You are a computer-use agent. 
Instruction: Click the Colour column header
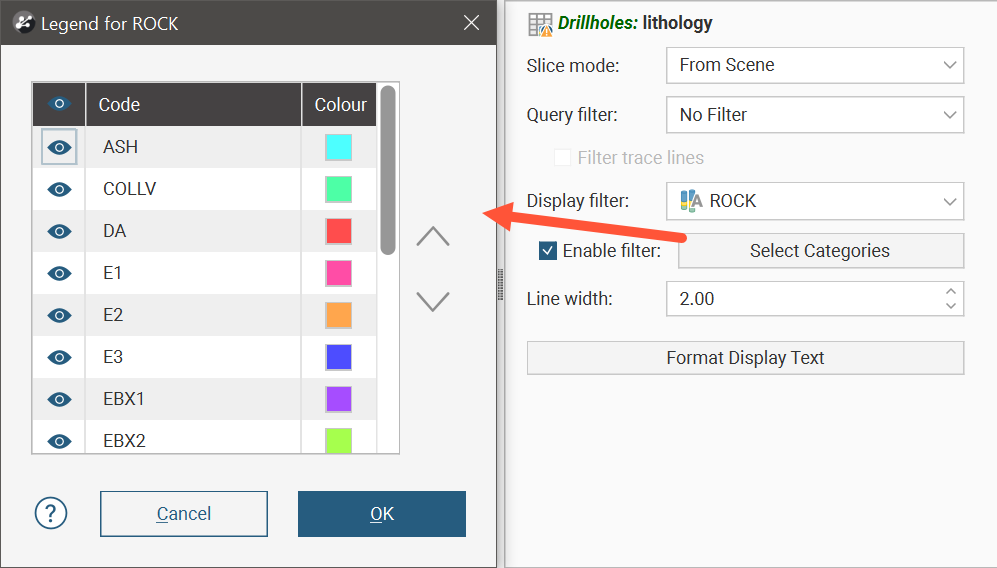pos(340,104)
